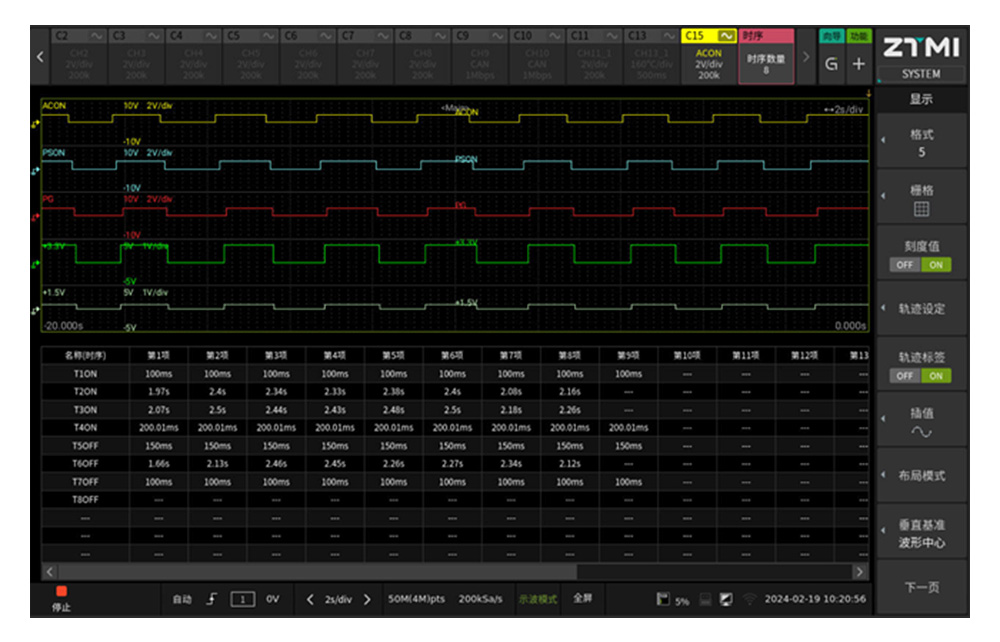Click the 自动 auto trigger mode
1000x642 pixels.
click(x=182, y=599)
